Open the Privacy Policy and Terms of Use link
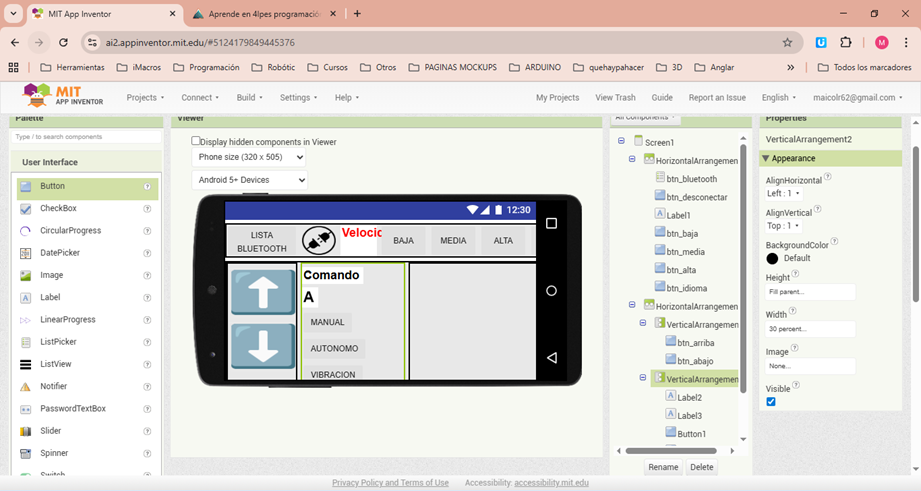The height and width of the screenshot is (491, 921). pyautogui.click(x=390, y=483)
